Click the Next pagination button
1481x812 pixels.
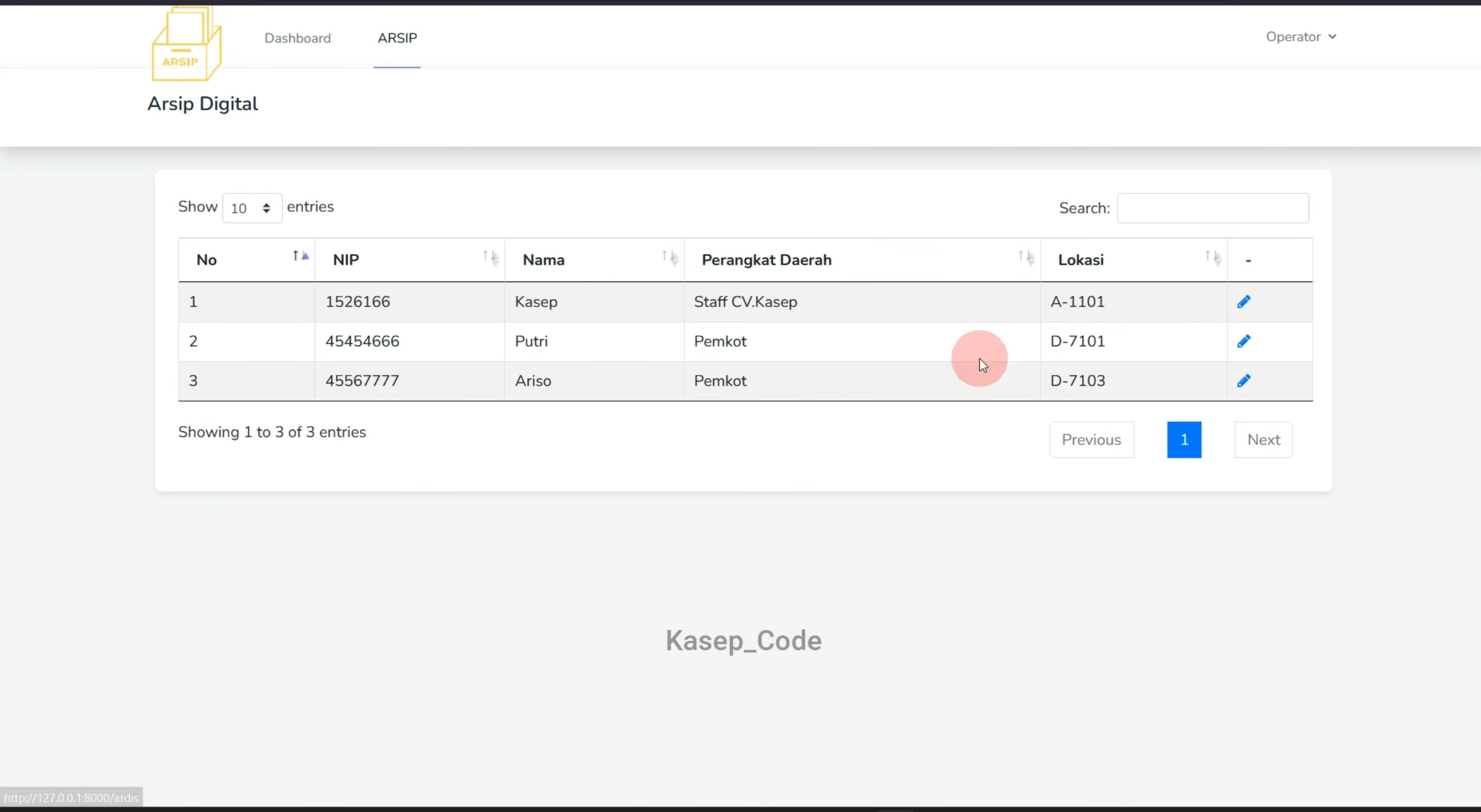(x=1263, y=439)
